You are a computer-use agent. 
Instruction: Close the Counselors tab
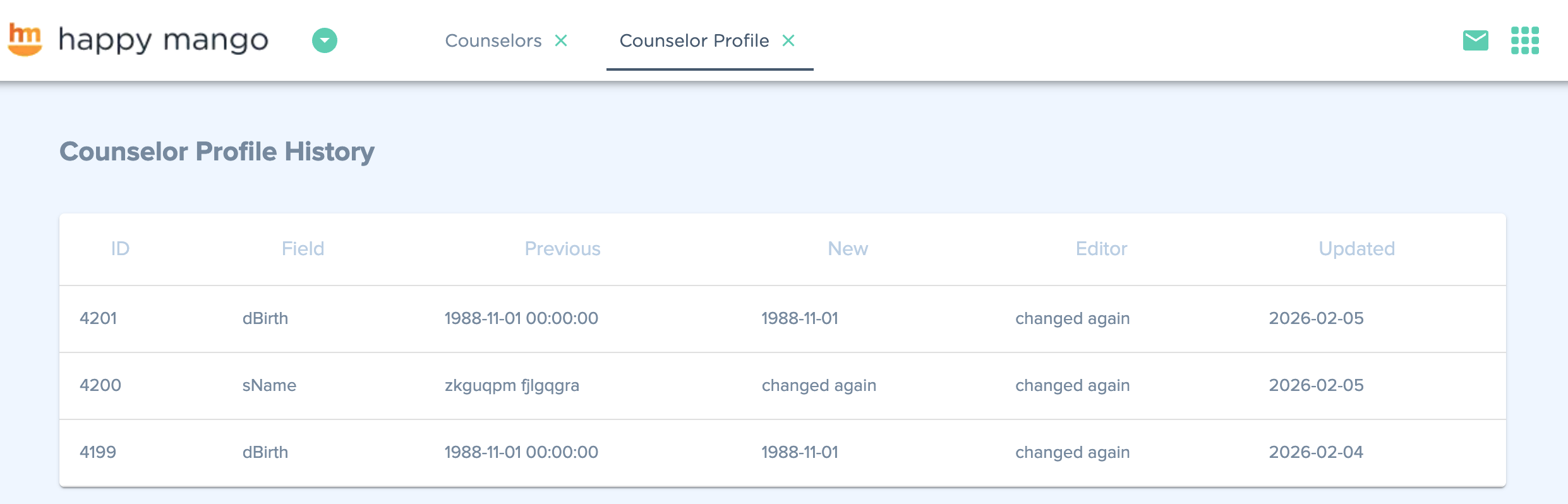561,40
